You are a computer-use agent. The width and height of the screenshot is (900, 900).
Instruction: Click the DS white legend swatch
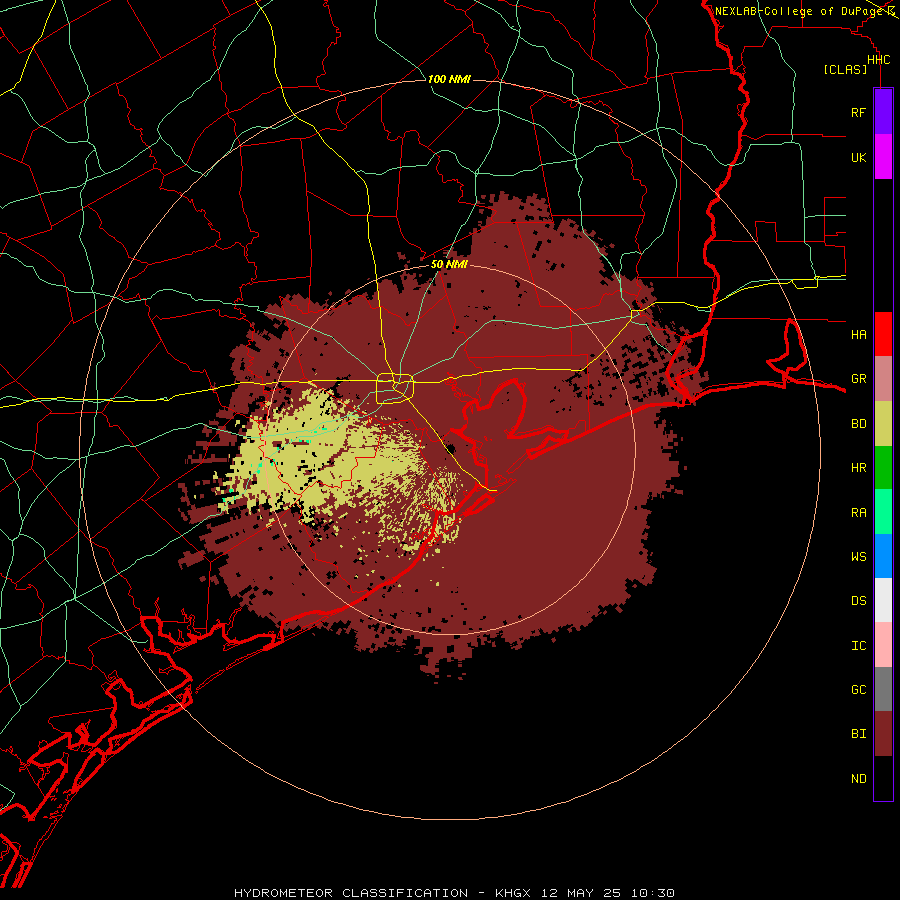883,600
